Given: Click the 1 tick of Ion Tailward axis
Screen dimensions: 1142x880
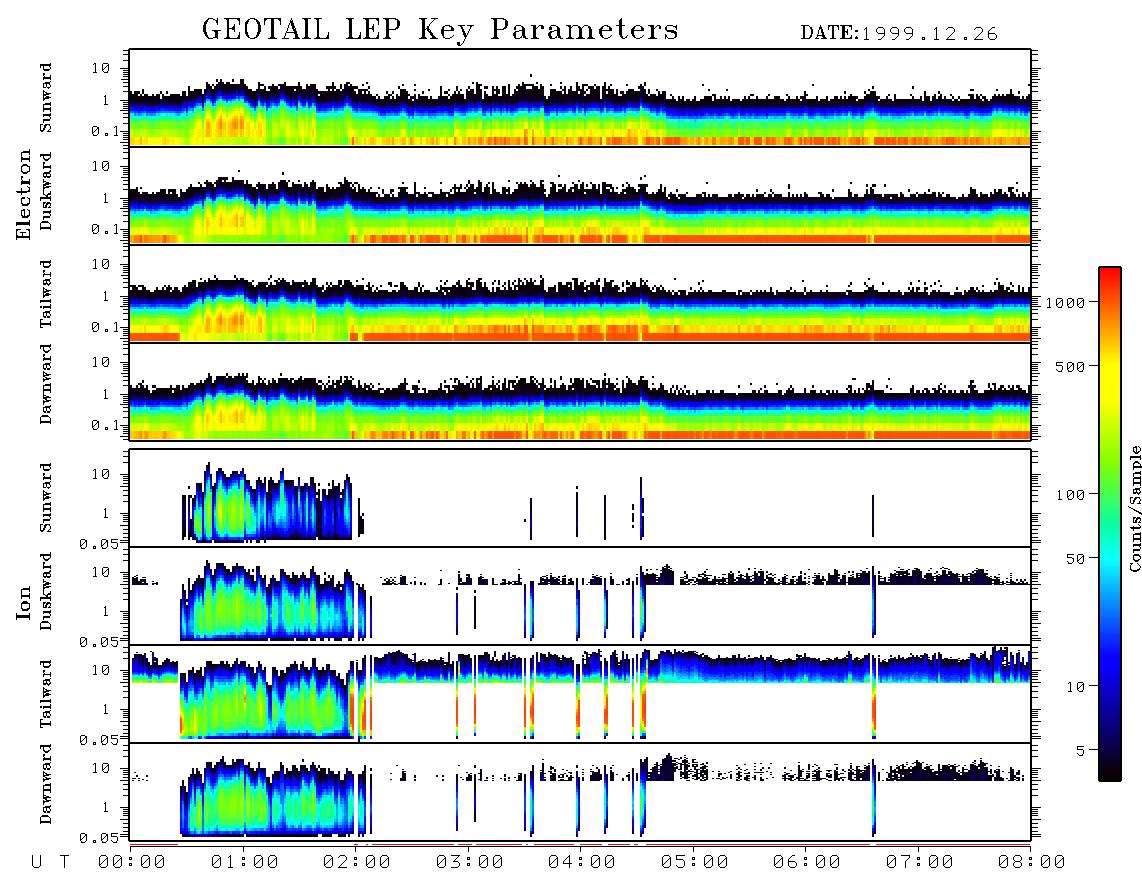Looking at the screenshot, I should coord(106,709).
